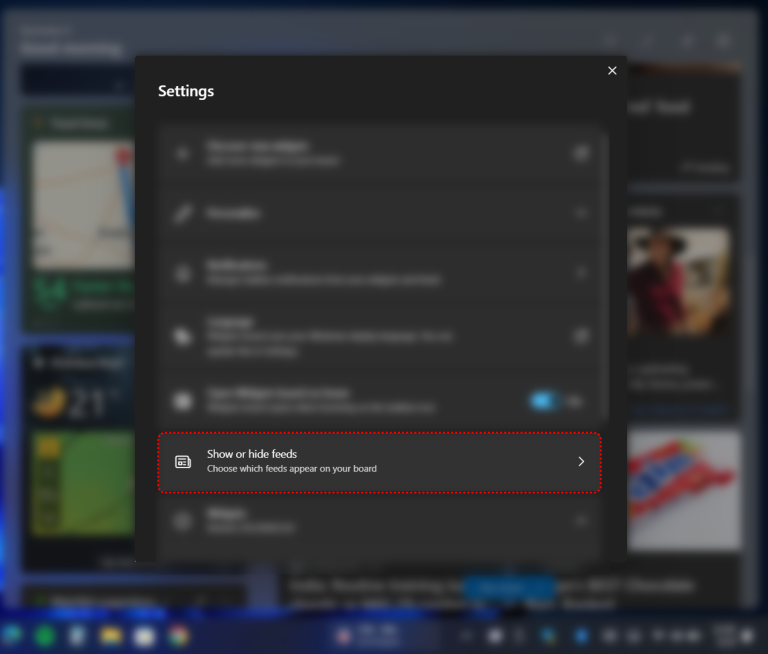Image resolution: width=768 pixels, height=654 pixels.
Task: Select 'Choose which feeds appear on your board' text
Action: click(291, 469)
